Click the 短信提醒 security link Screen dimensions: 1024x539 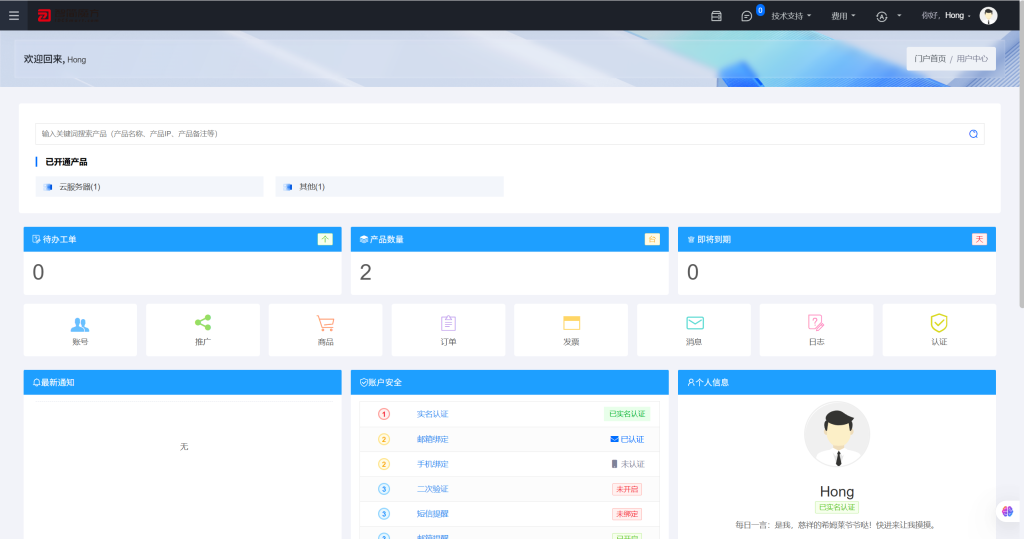432,514
